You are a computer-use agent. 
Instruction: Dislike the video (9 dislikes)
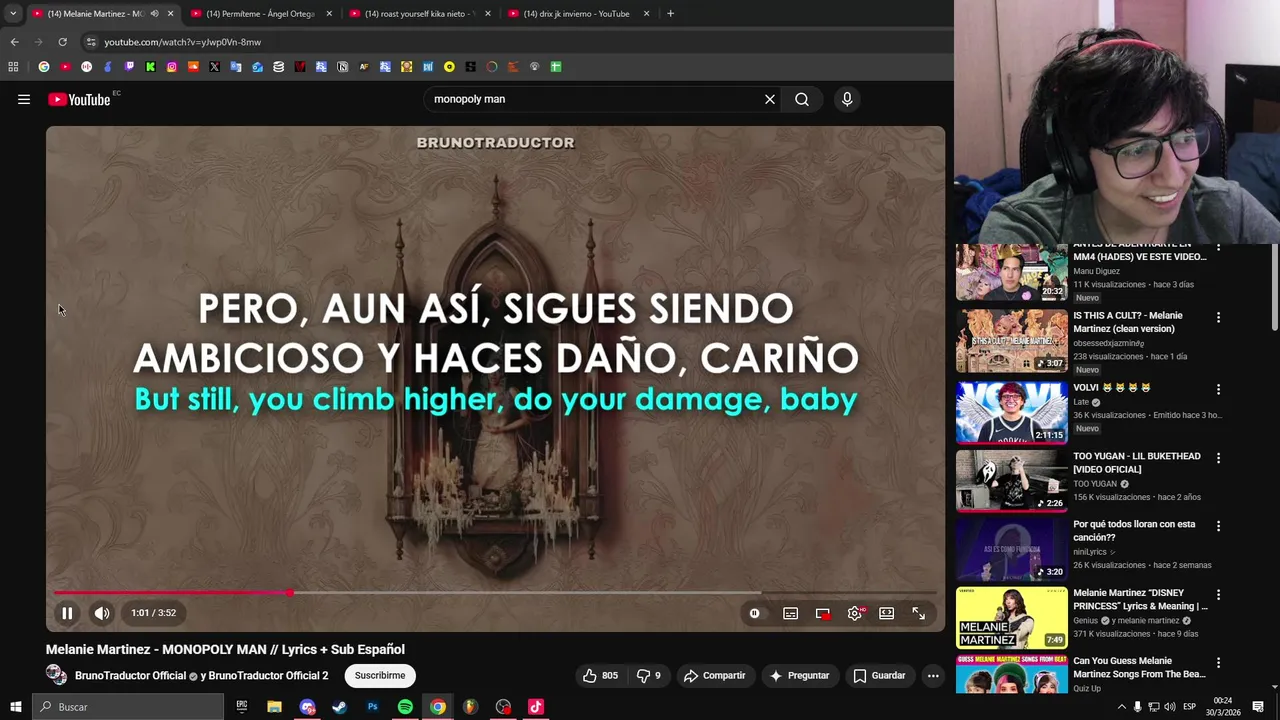click(649, 676)
